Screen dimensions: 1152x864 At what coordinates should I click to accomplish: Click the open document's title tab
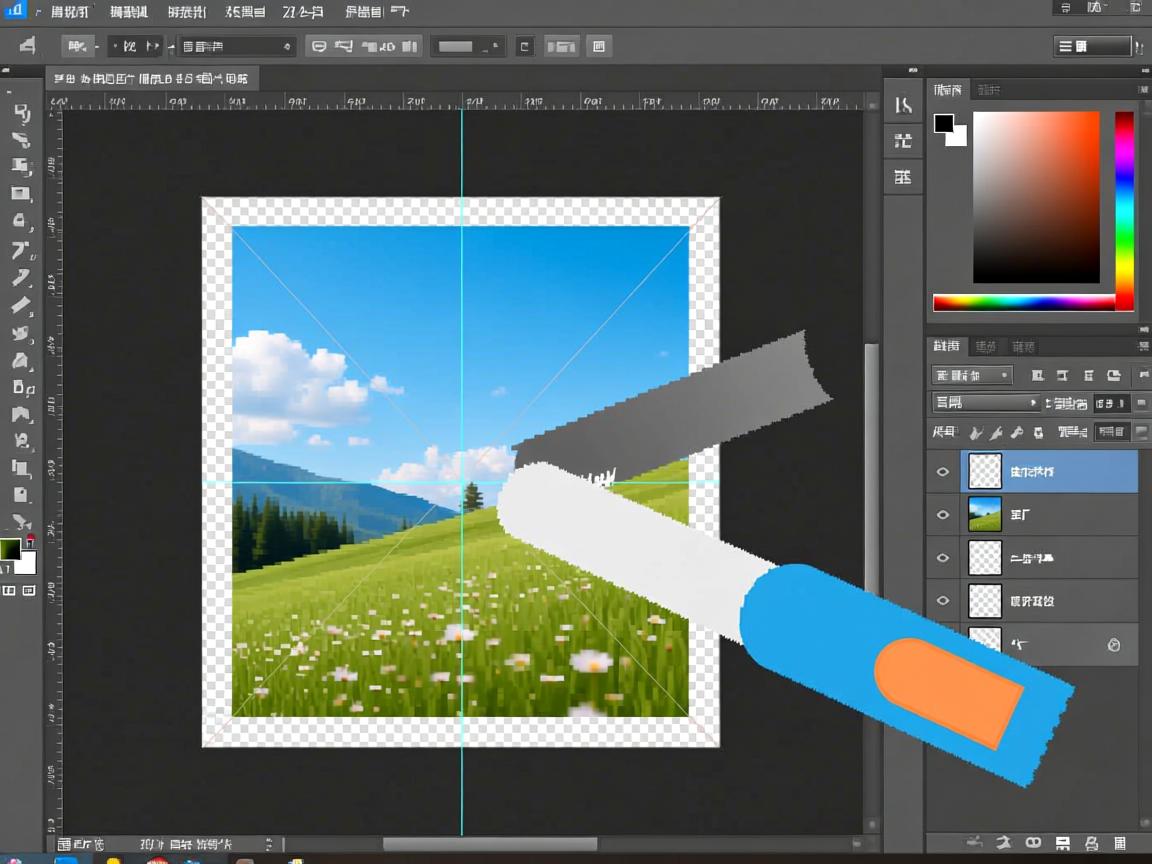point(150,78)
